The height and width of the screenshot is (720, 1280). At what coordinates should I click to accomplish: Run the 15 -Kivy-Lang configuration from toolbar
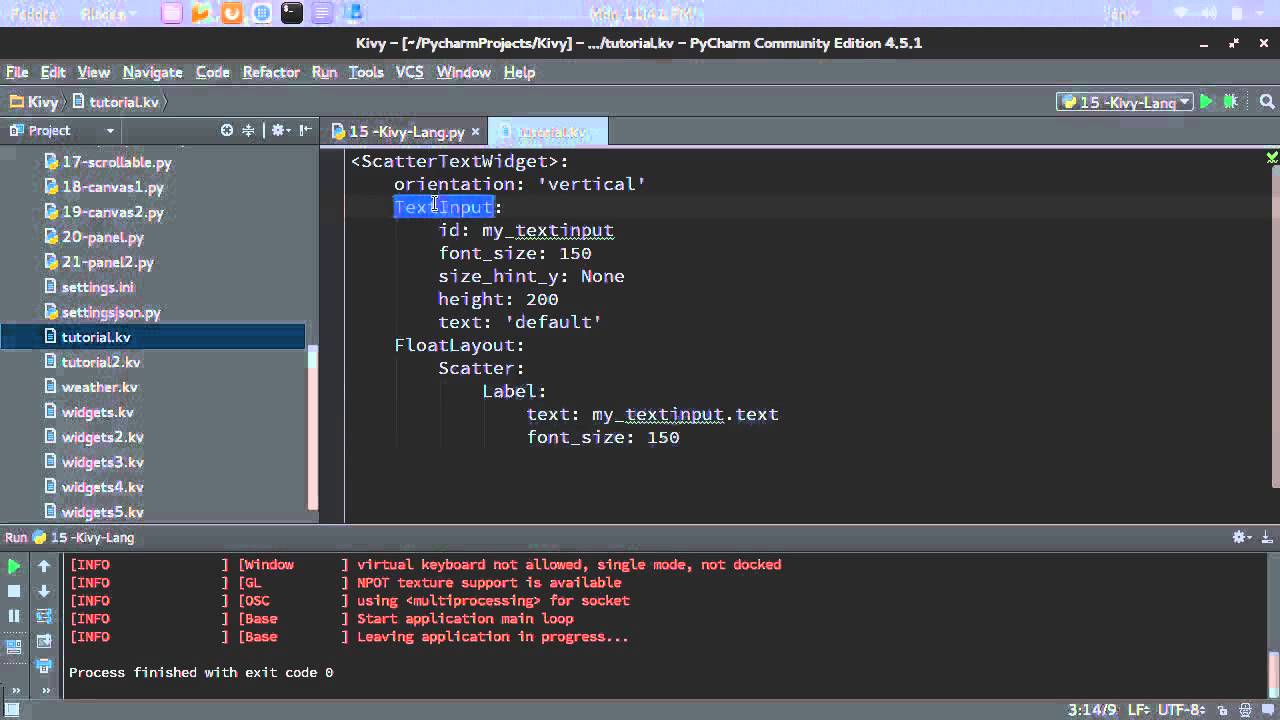pos(1207,102)
